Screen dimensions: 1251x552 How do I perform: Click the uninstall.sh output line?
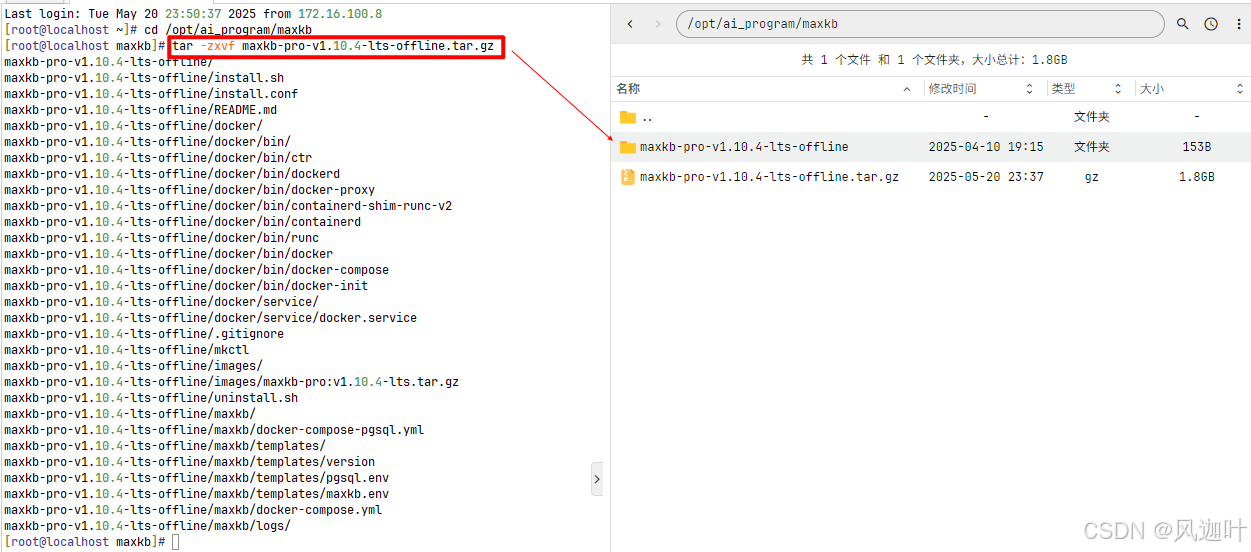151,398
